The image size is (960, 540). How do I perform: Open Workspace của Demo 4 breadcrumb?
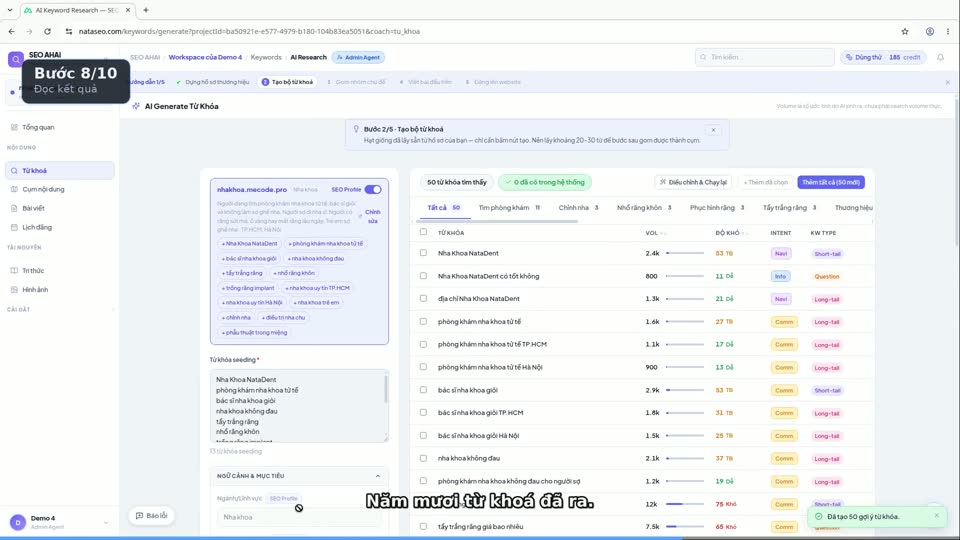[x=205, y=57]
